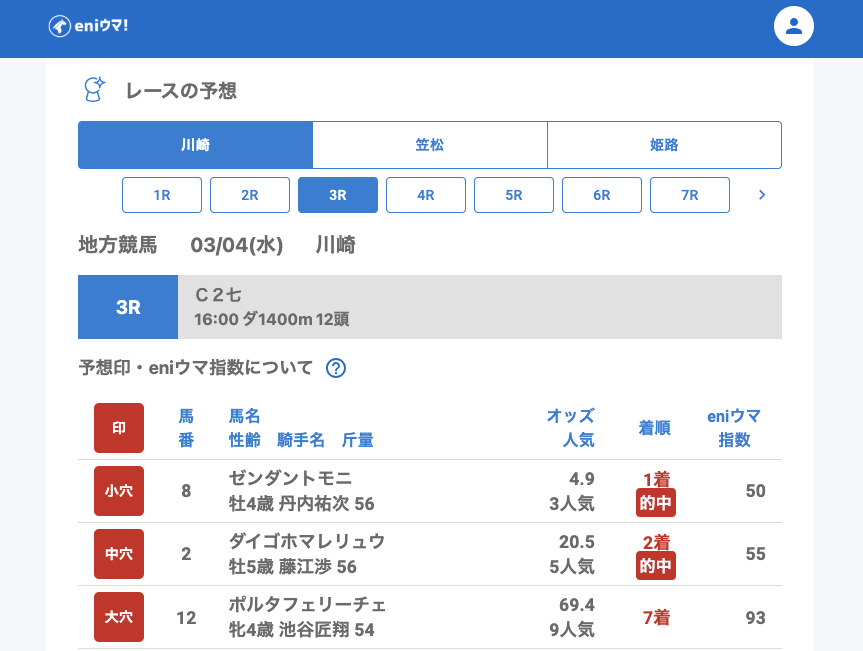Image resolution: width=863 pixels, height=651 pixels.
Task: Choose the 5R race button
Action: click(x=514, y=195)
